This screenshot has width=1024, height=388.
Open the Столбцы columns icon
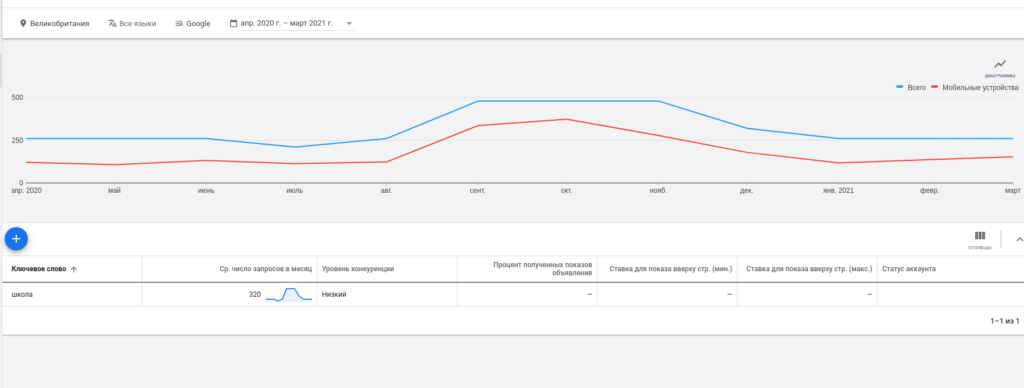point(980,236)
